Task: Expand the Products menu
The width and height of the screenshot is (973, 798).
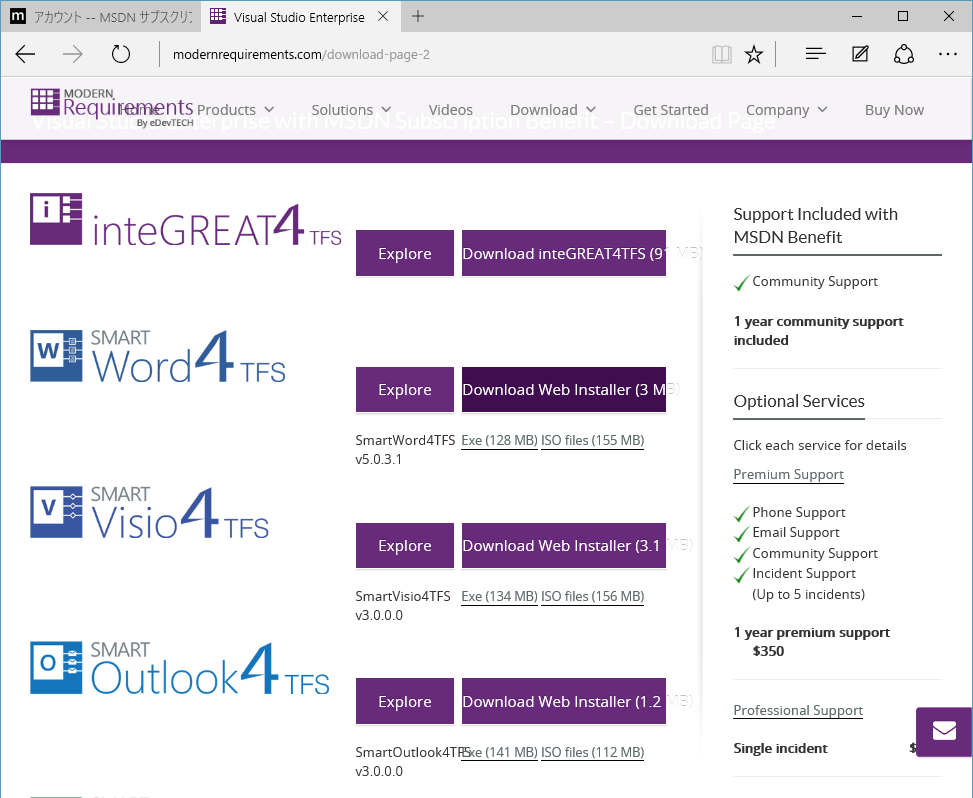Action: pyautogui.click(x=235, y=110)
